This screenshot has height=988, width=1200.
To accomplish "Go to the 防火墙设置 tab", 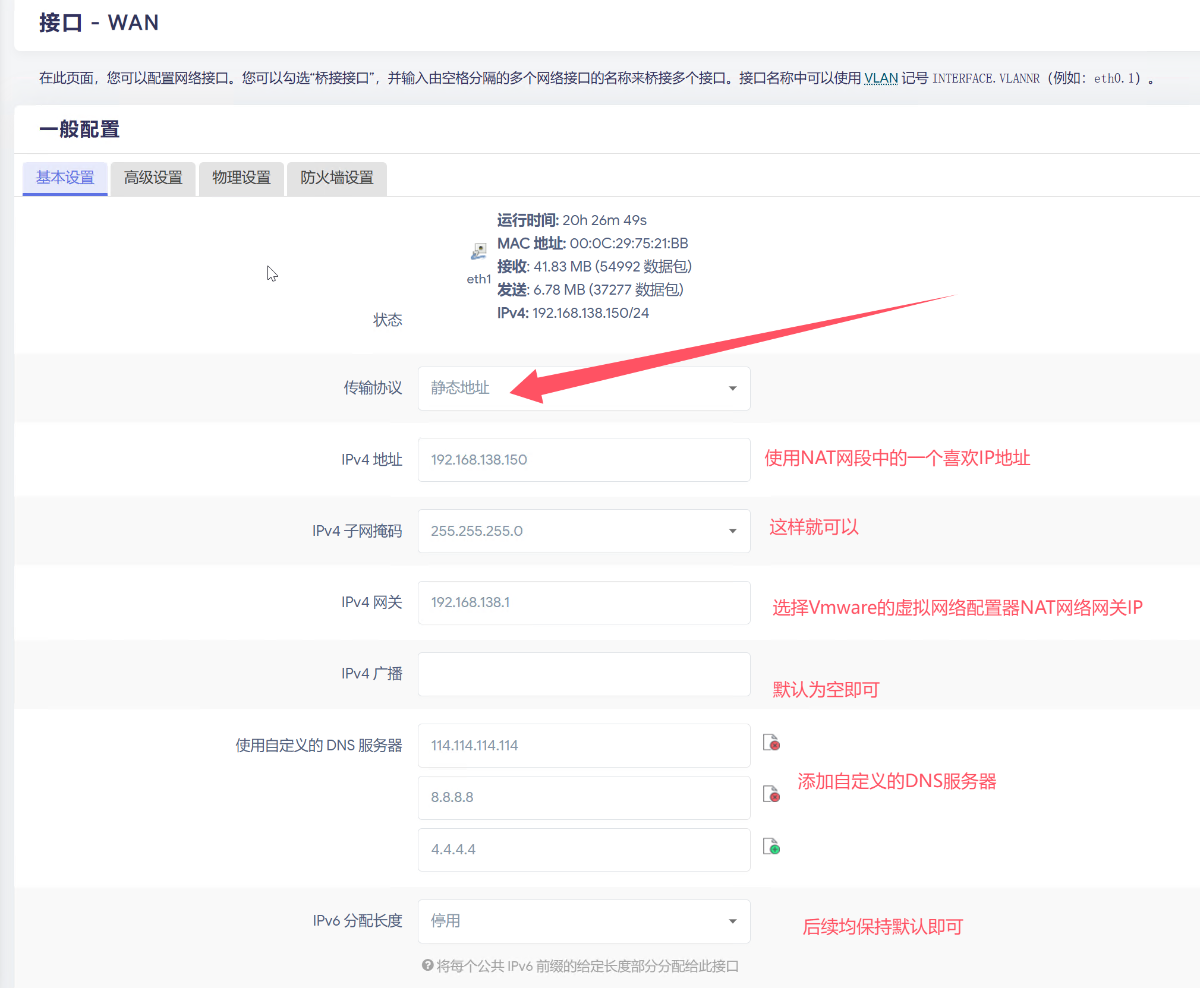I will point(338,178).
